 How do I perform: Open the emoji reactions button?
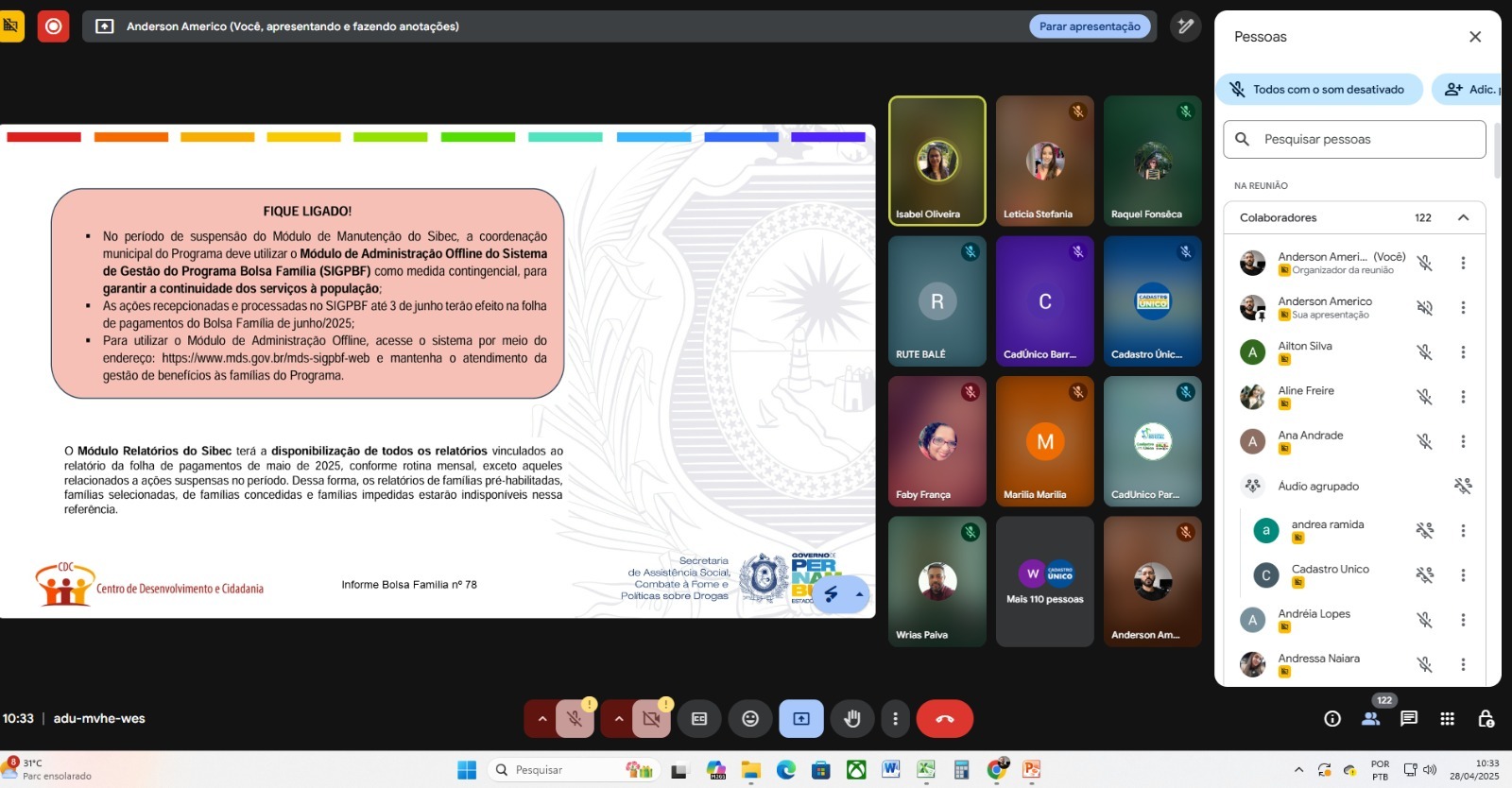pyautogui.click(x=750, y=719)
